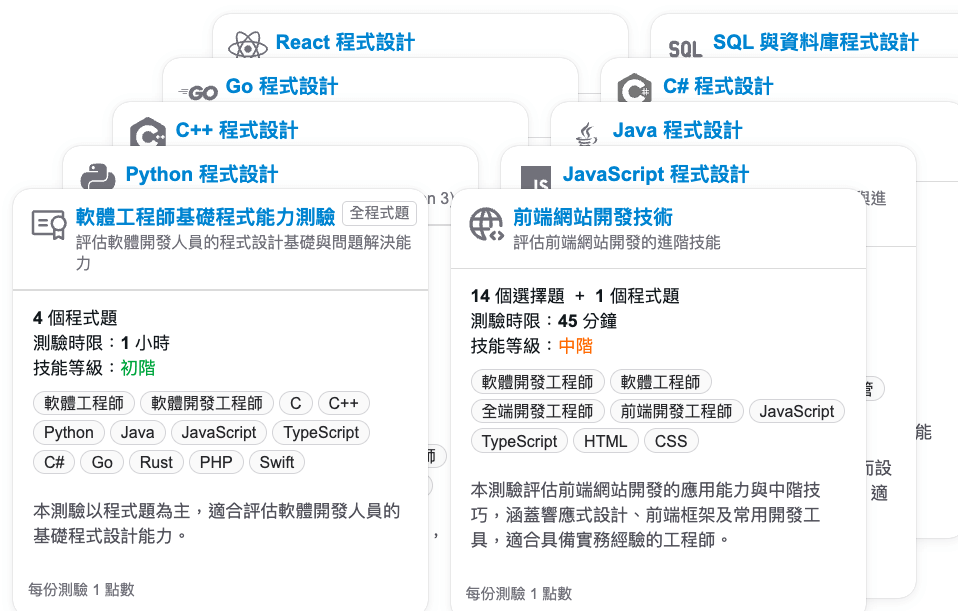Viewport: 958px width, 611px height.
Task: Click the certificate icon beside 軟體工程師基礎程式能力測驗
Action: click(x=48, y=225)
